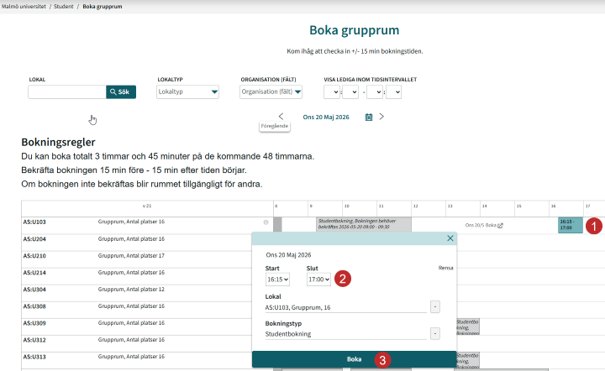The image size is (605, 371).
Task: Select room AS:U309 in the list
Action: point(34,323)
